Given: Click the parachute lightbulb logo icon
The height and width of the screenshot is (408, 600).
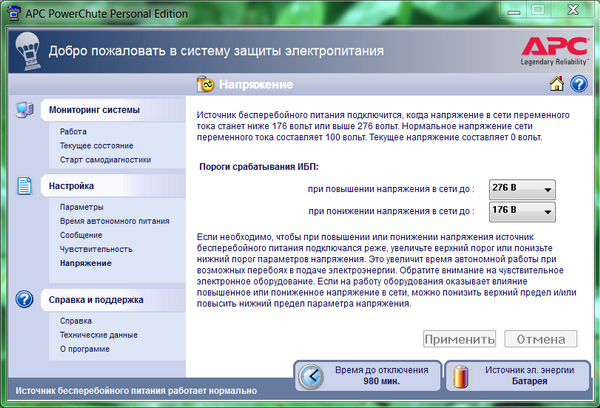Looking at the screenshot, I should coord(28,51).
